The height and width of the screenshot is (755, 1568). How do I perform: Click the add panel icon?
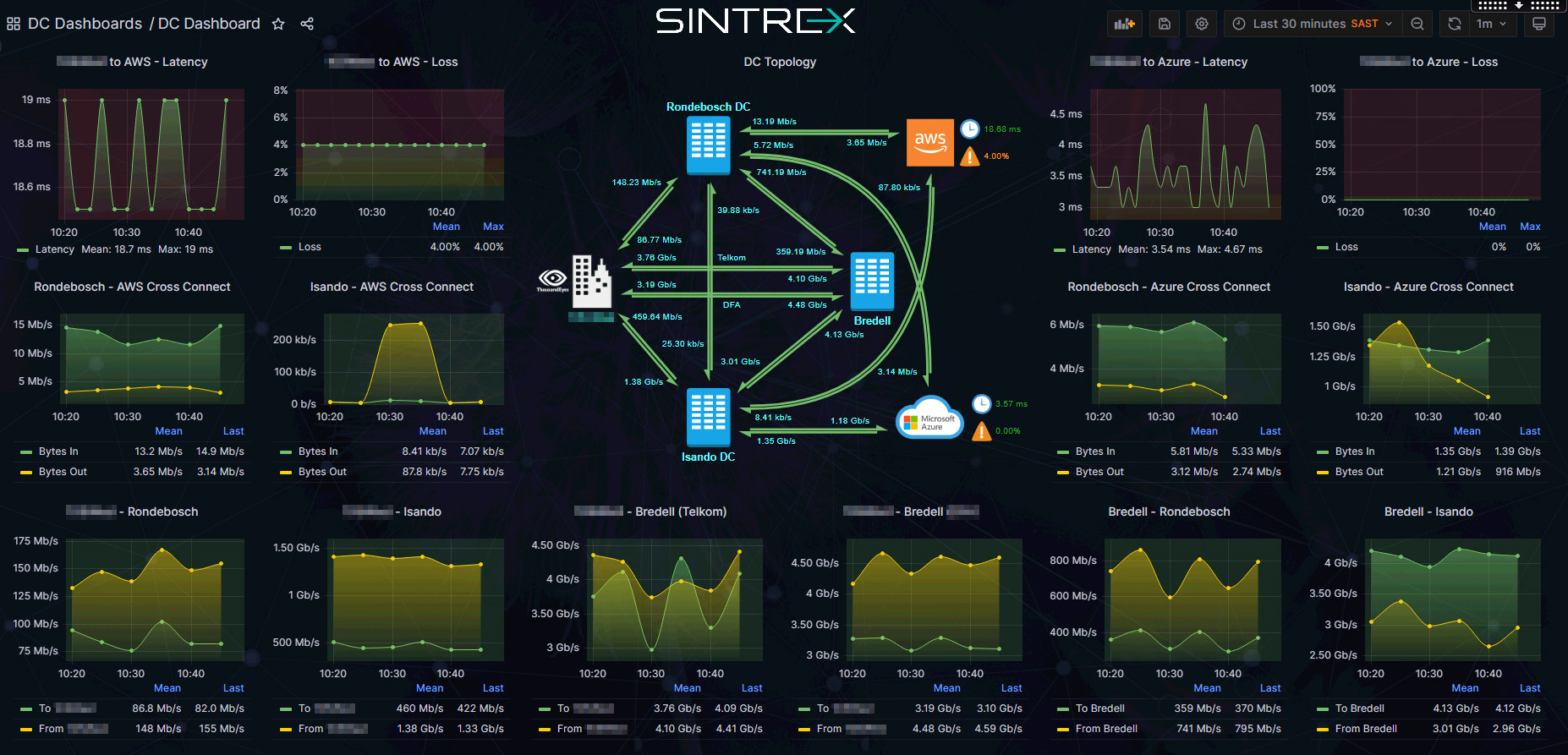pyautogui.click(x=1125, y=24)
